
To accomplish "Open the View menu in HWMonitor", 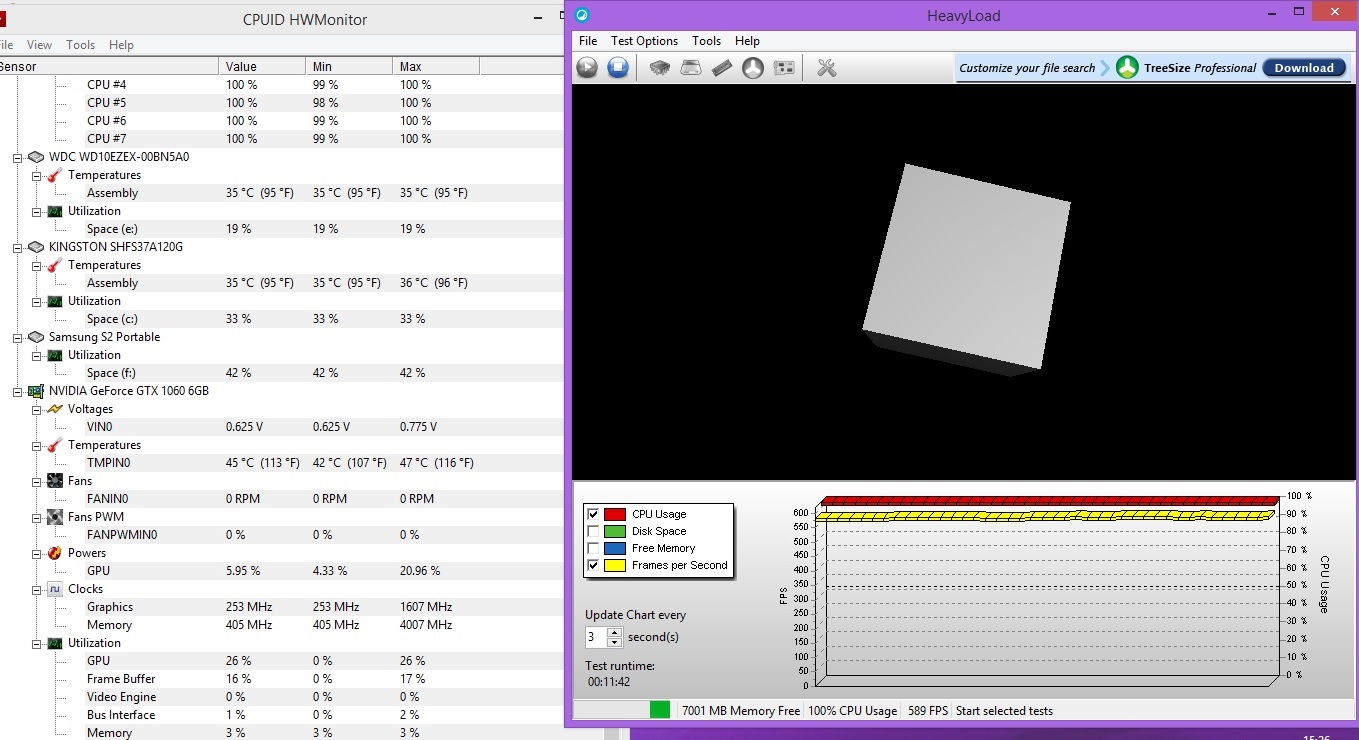I will [39, 45].
